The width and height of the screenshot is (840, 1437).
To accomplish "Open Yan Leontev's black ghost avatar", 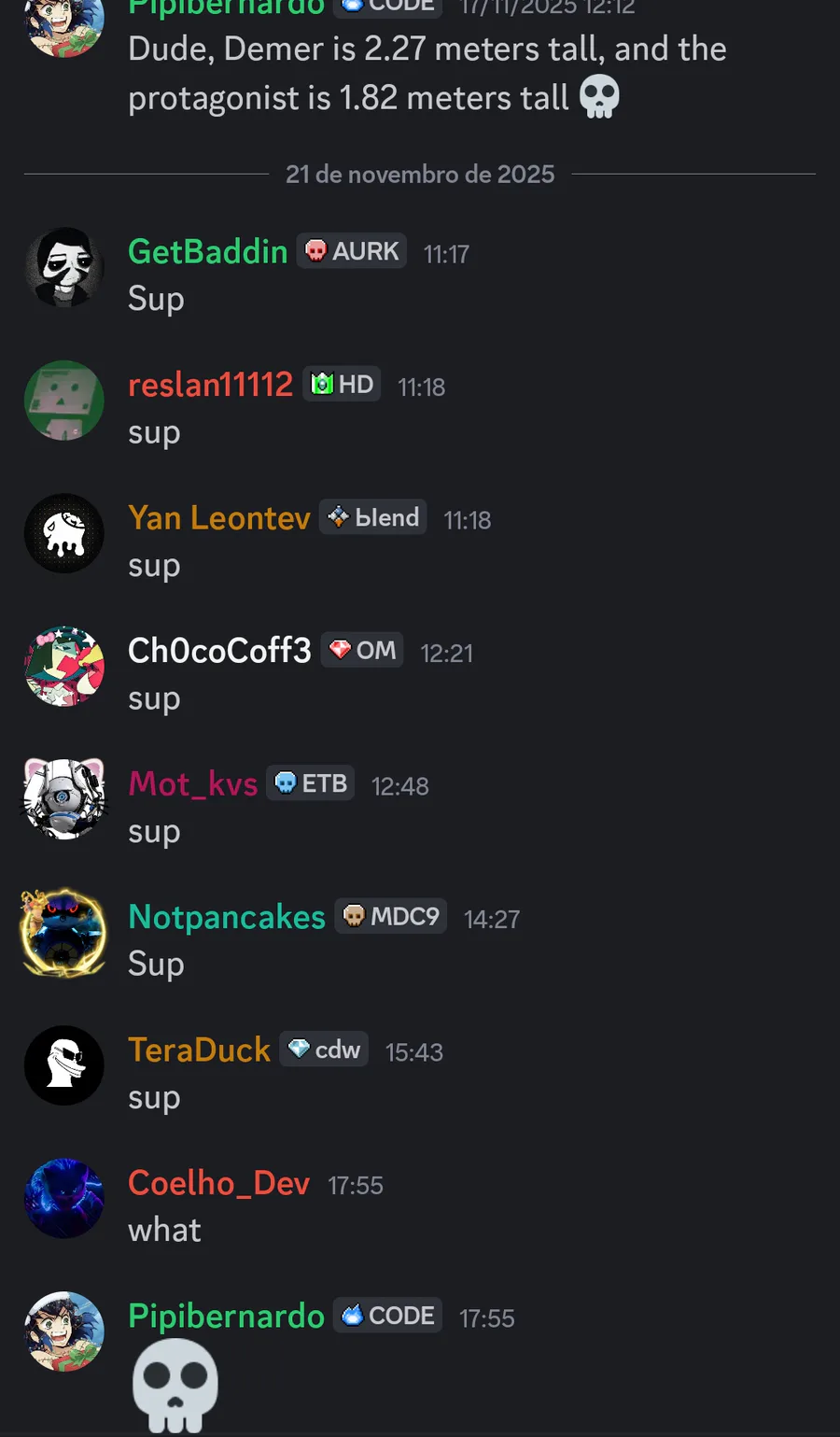I will coord(63,533).
